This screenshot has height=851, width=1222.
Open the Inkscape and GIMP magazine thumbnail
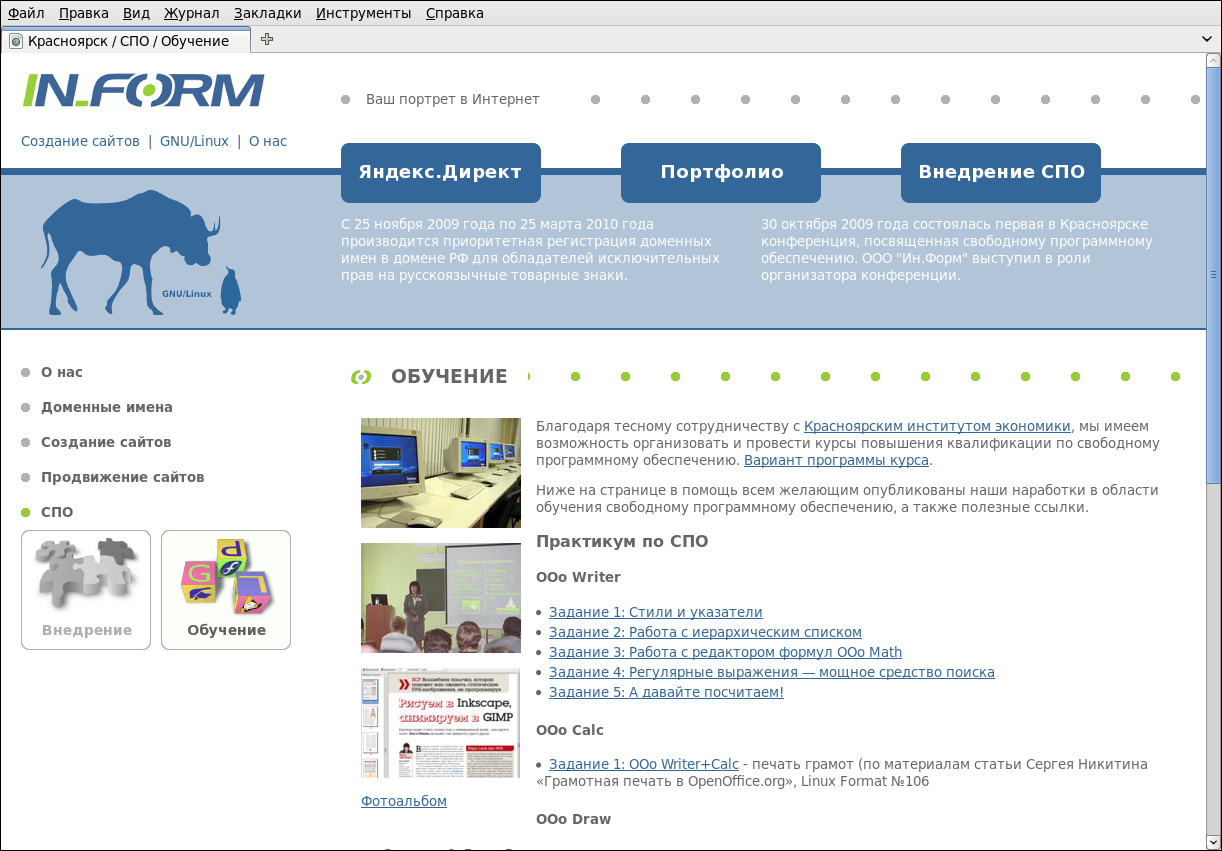point(440,723)
